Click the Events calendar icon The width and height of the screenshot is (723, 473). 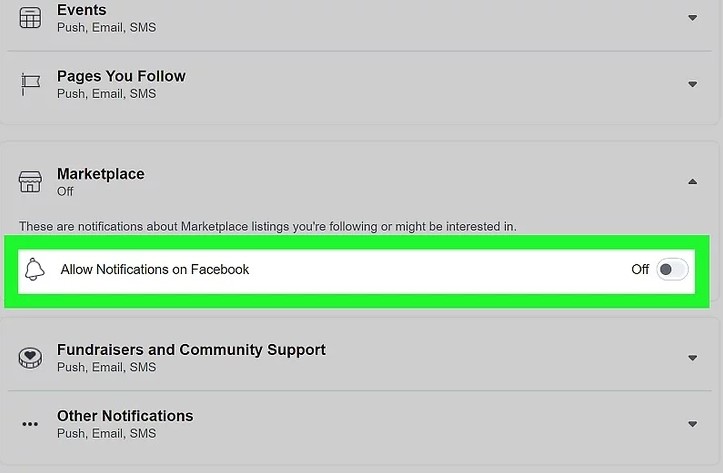click(x=30, y=18)
